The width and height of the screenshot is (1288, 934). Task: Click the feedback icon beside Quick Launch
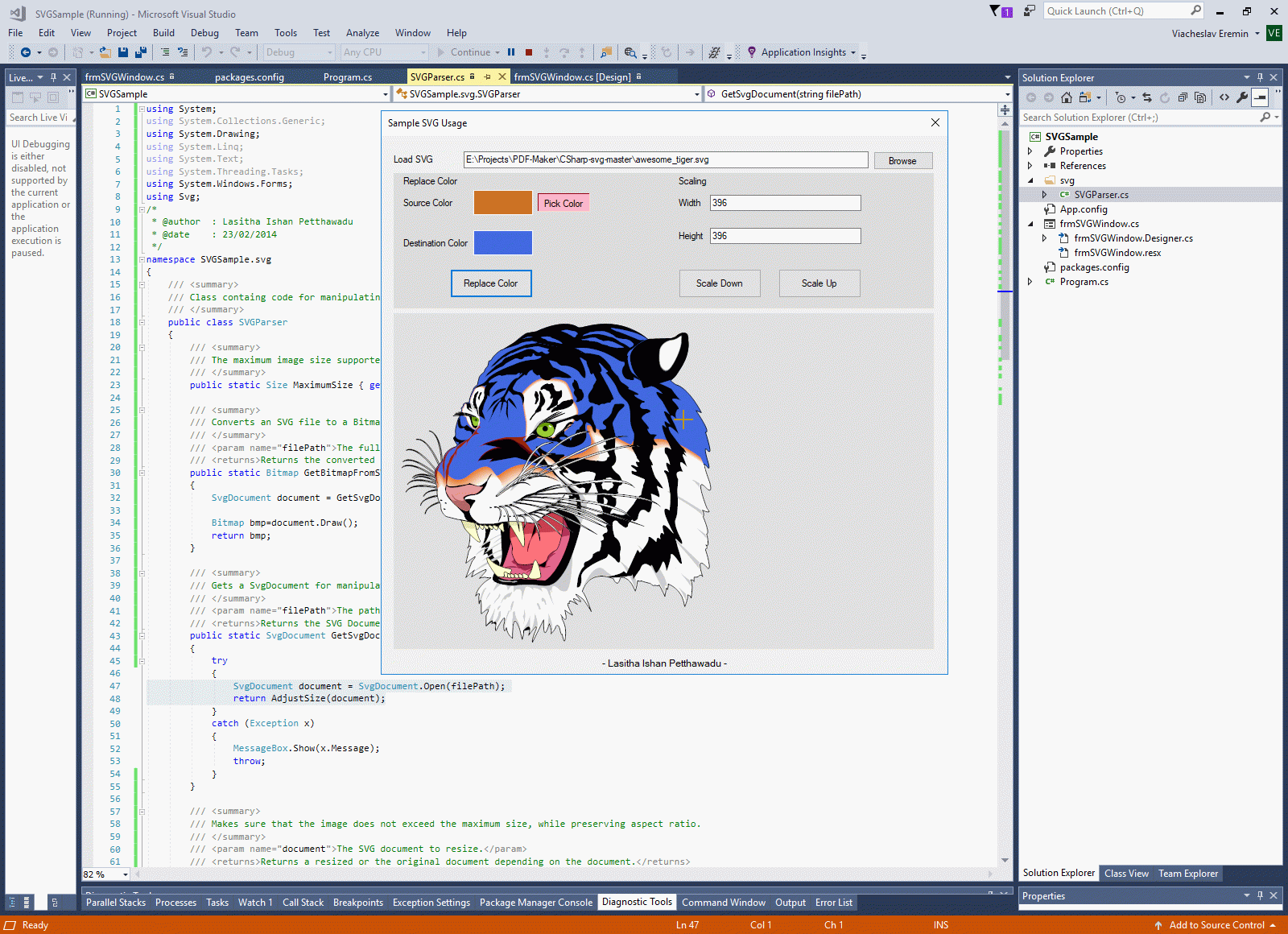pos(1030,11)
